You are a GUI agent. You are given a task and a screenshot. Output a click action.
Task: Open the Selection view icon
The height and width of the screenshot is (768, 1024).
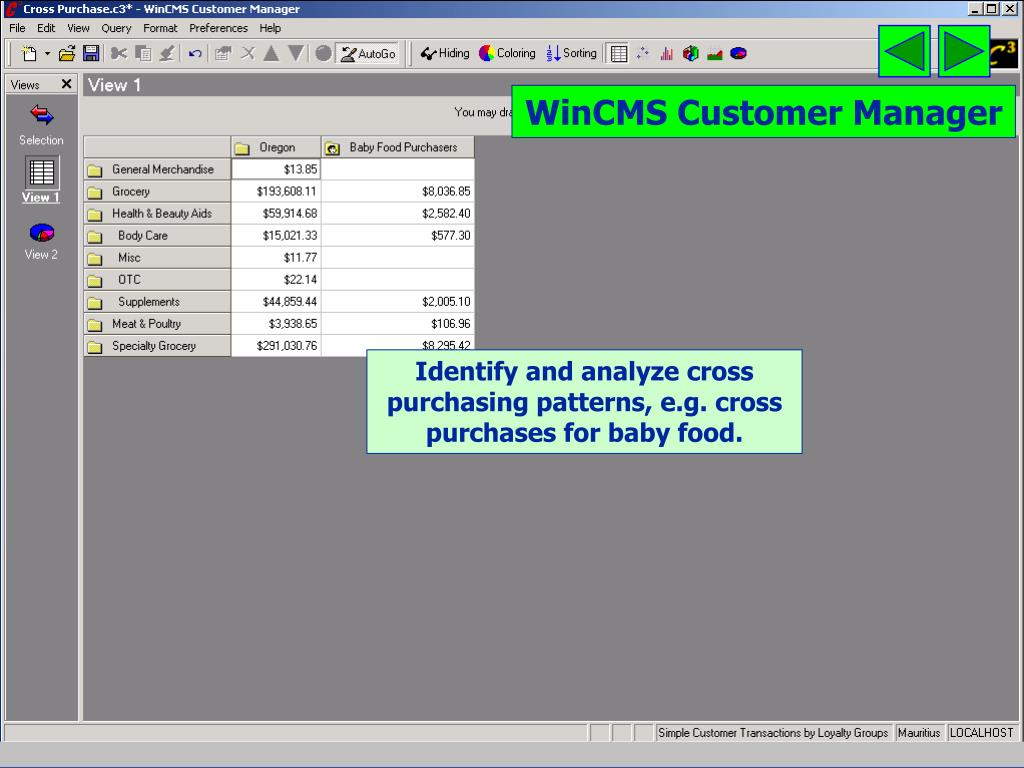pyautogui.click(x=41, y=116)
